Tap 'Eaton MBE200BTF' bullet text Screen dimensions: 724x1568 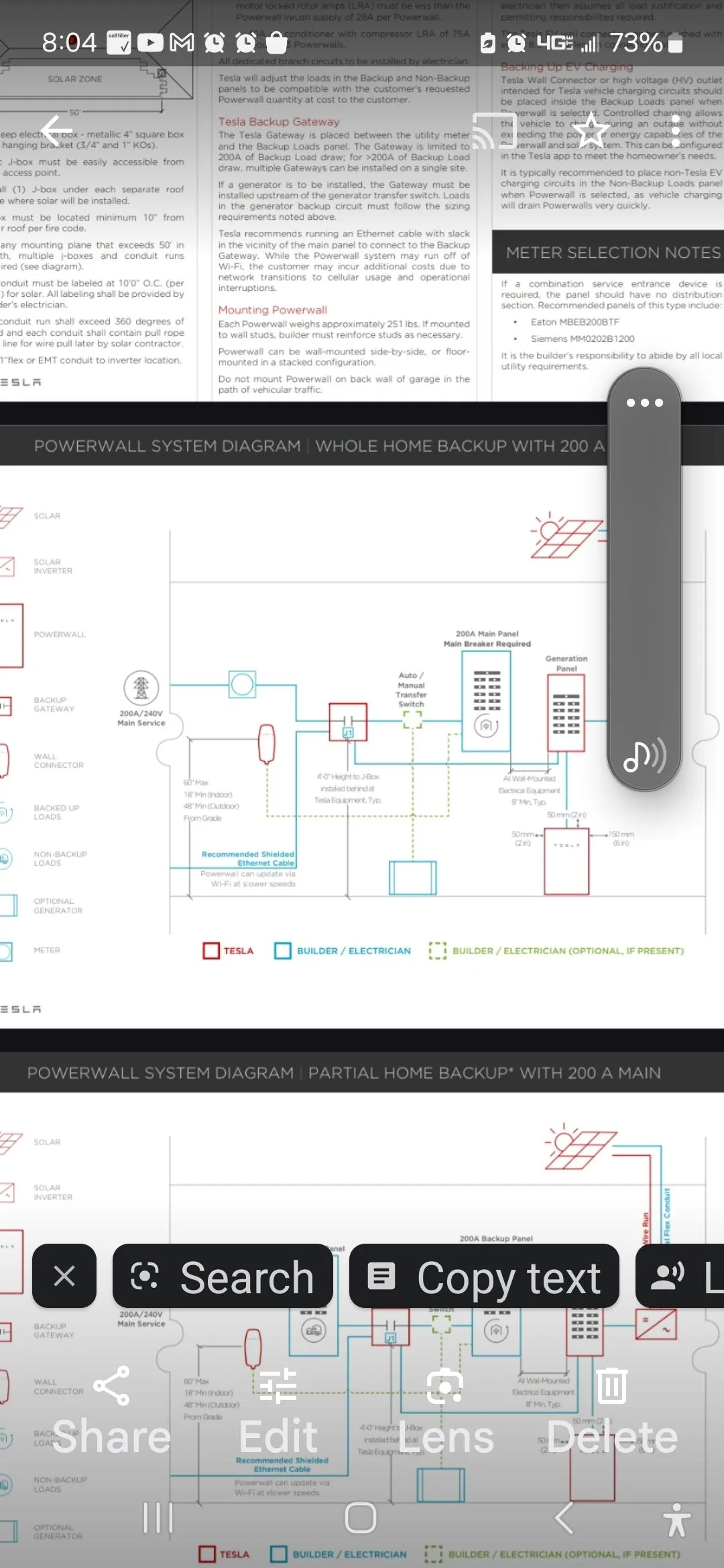pyautogui.click(x=575, y=322)
